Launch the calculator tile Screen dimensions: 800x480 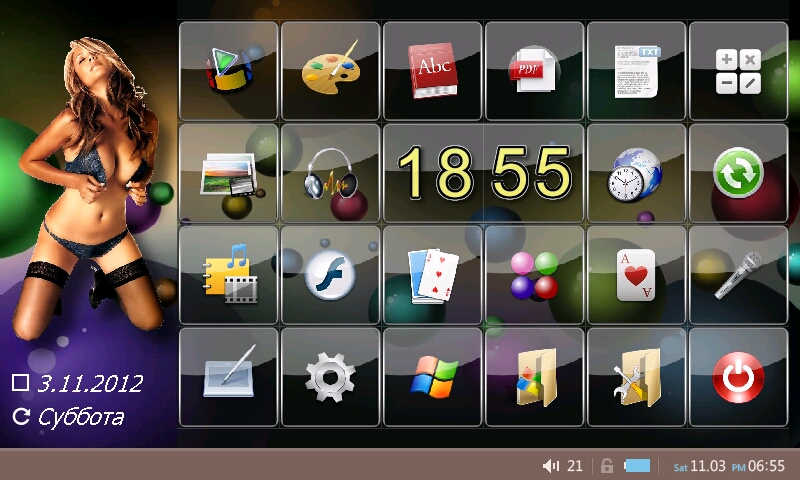coord(738,71)
